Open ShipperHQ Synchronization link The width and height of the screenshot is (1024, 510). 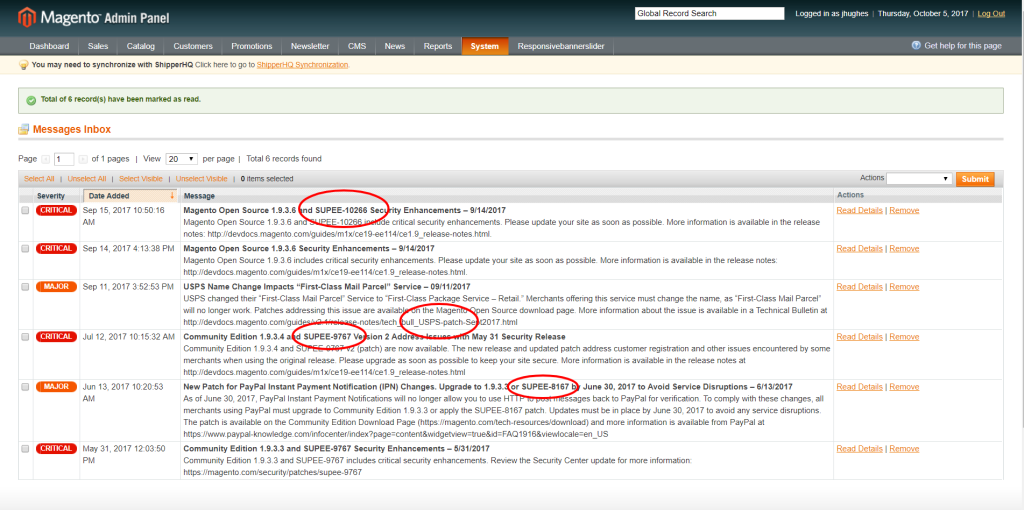[x=302, y=65]
